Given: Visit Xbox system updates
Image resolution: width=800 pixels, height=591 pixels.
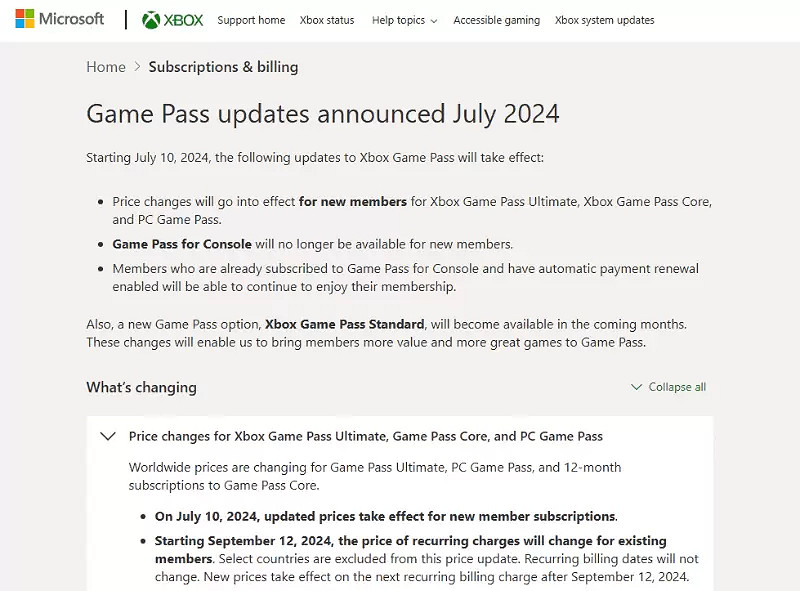Looking at the screenshot, I should coord(604,20).
